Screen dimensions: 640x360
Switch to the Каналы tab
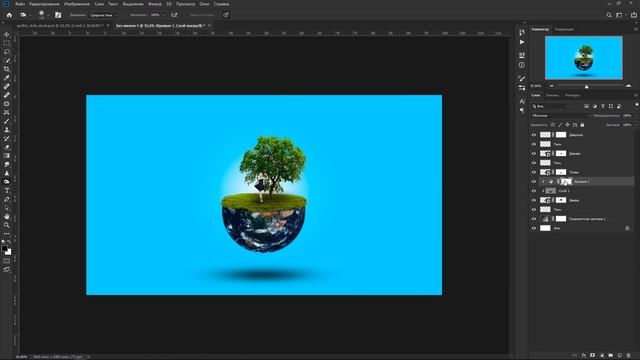point(552,95)
